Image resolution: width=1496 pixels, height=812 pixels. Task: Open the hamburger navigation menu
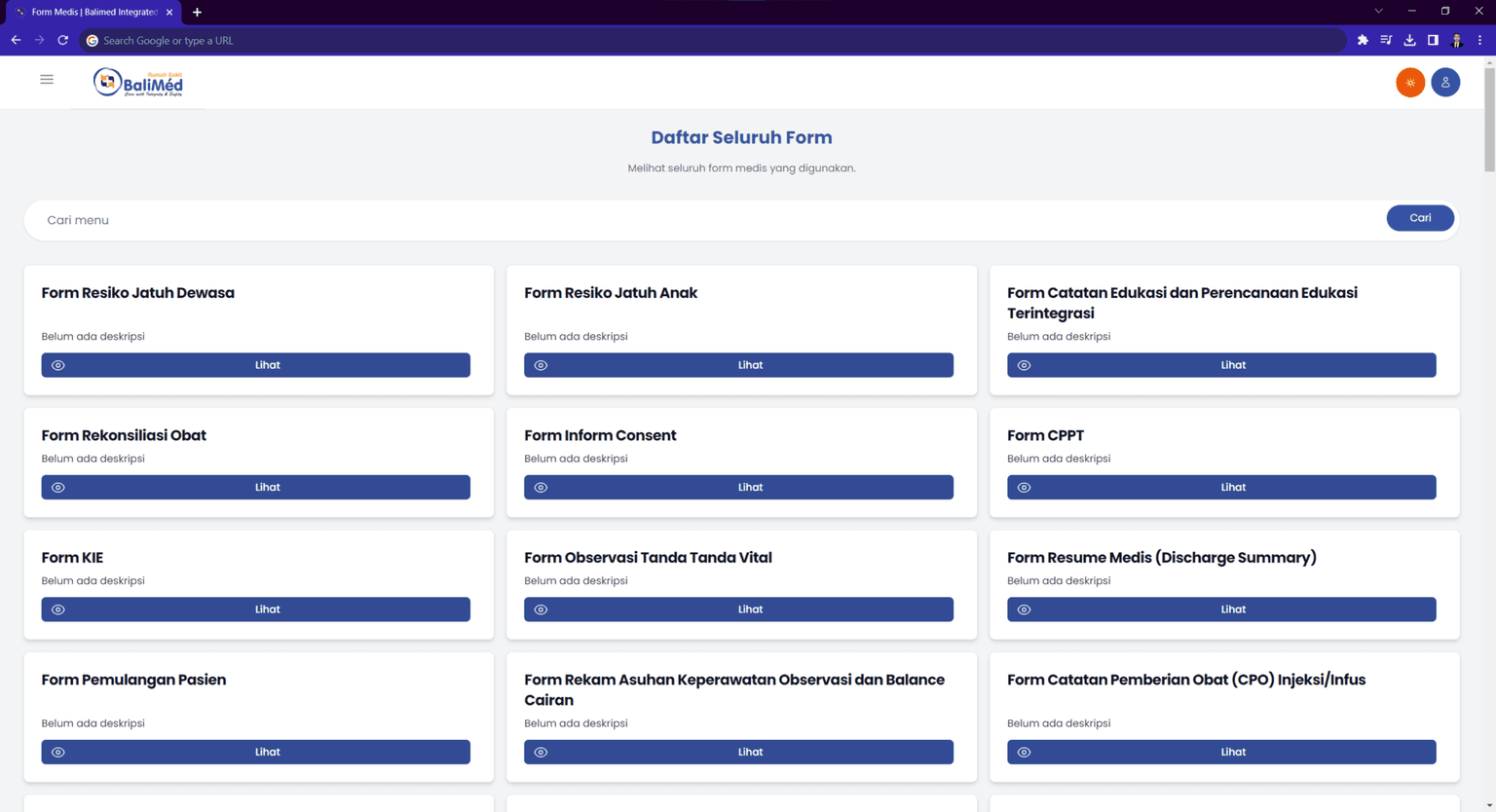pos(46,79)
